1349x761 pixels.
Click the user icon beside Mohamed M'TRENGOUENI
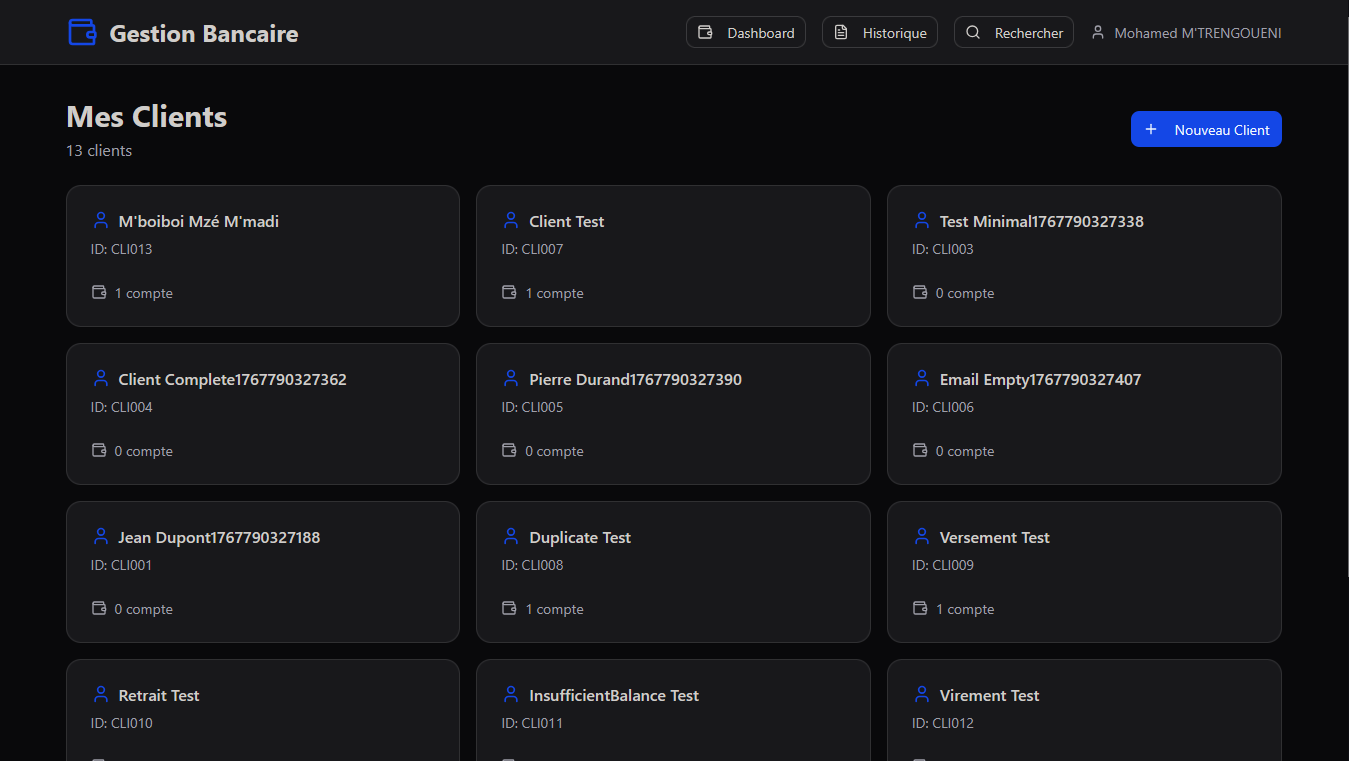(1097, 33)
